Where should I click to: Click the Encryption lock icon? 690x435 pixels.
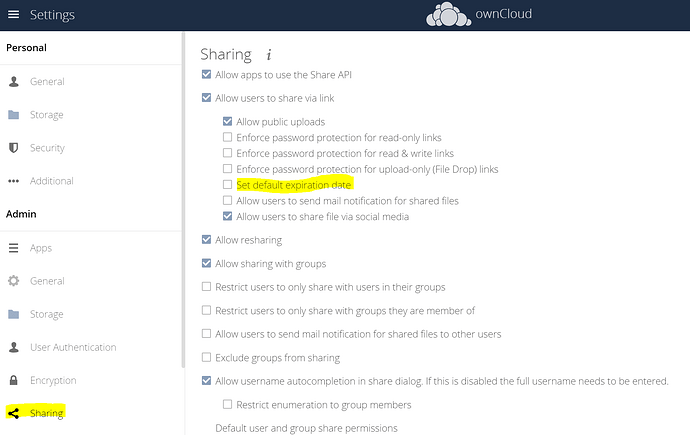tap(14, 381)
